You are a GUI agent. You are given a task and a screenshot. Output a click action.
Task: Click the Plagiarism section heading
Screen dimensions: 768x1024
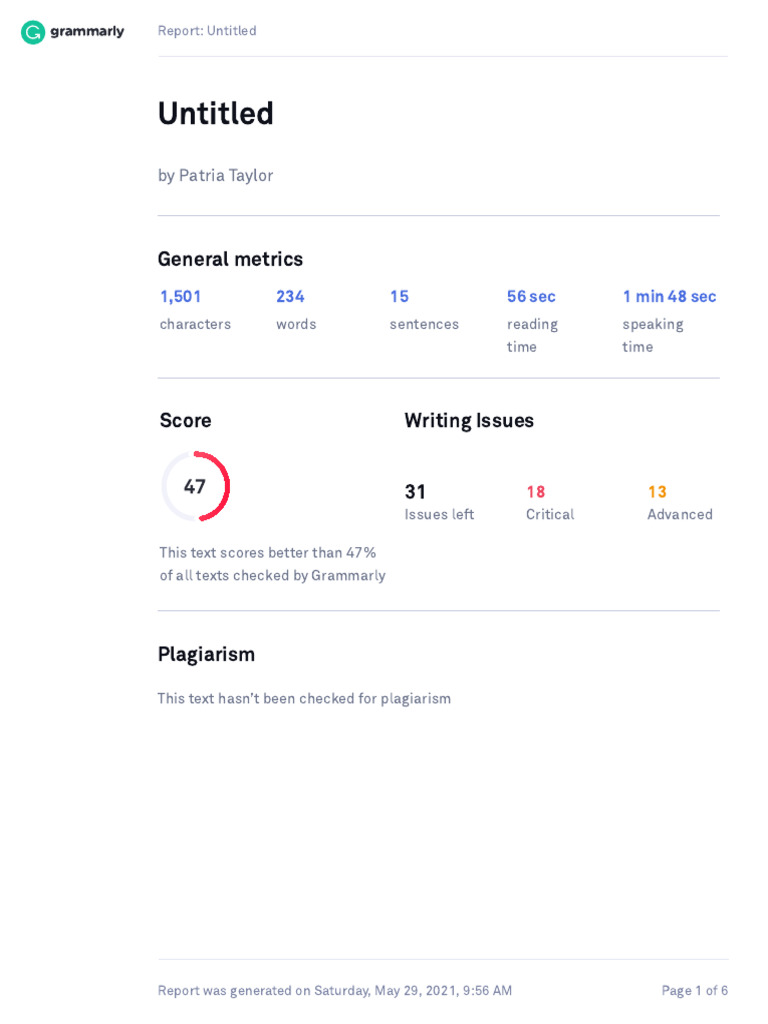[x=206, y=654]
